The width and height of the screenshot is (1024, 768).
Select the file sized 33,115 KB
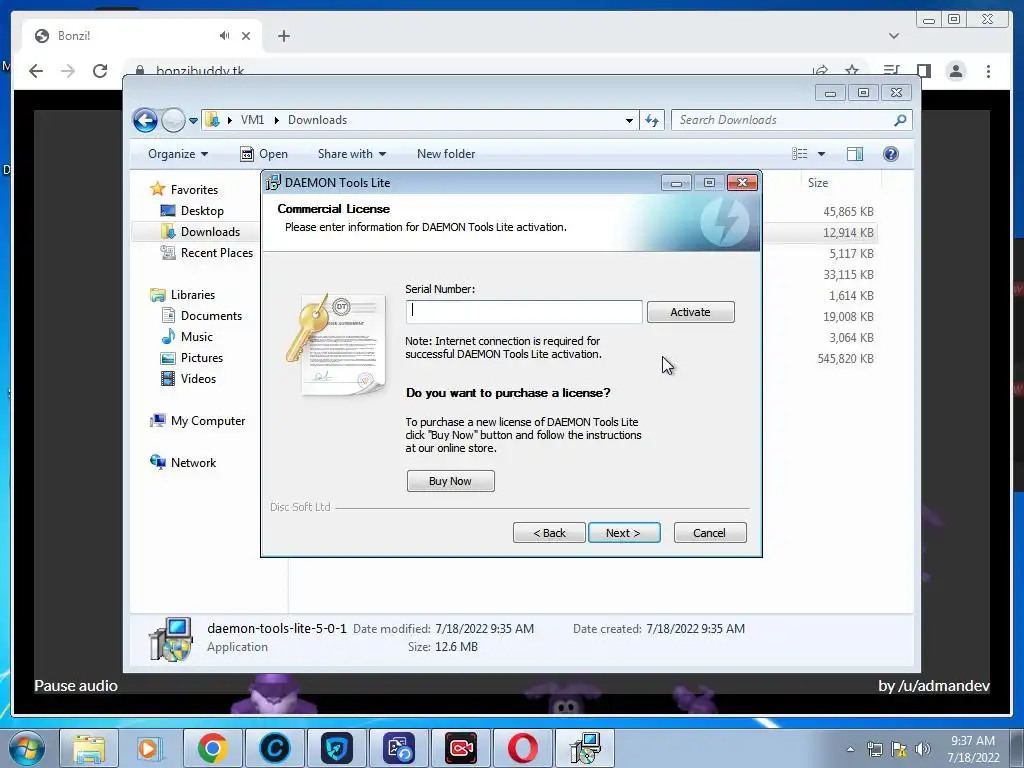point(848,275)
